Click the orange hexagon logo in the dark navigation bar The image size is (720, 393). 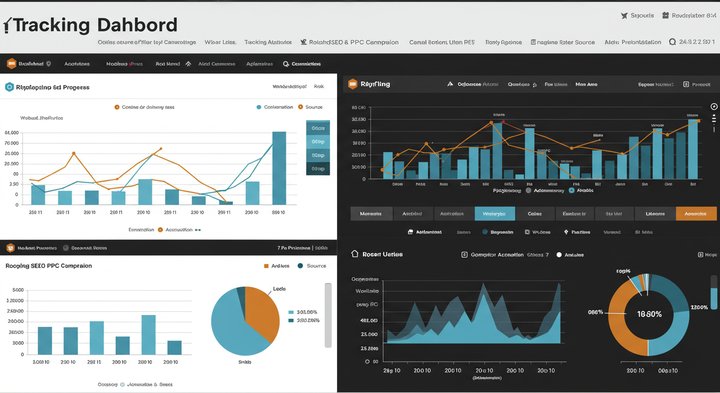(11, 64)
